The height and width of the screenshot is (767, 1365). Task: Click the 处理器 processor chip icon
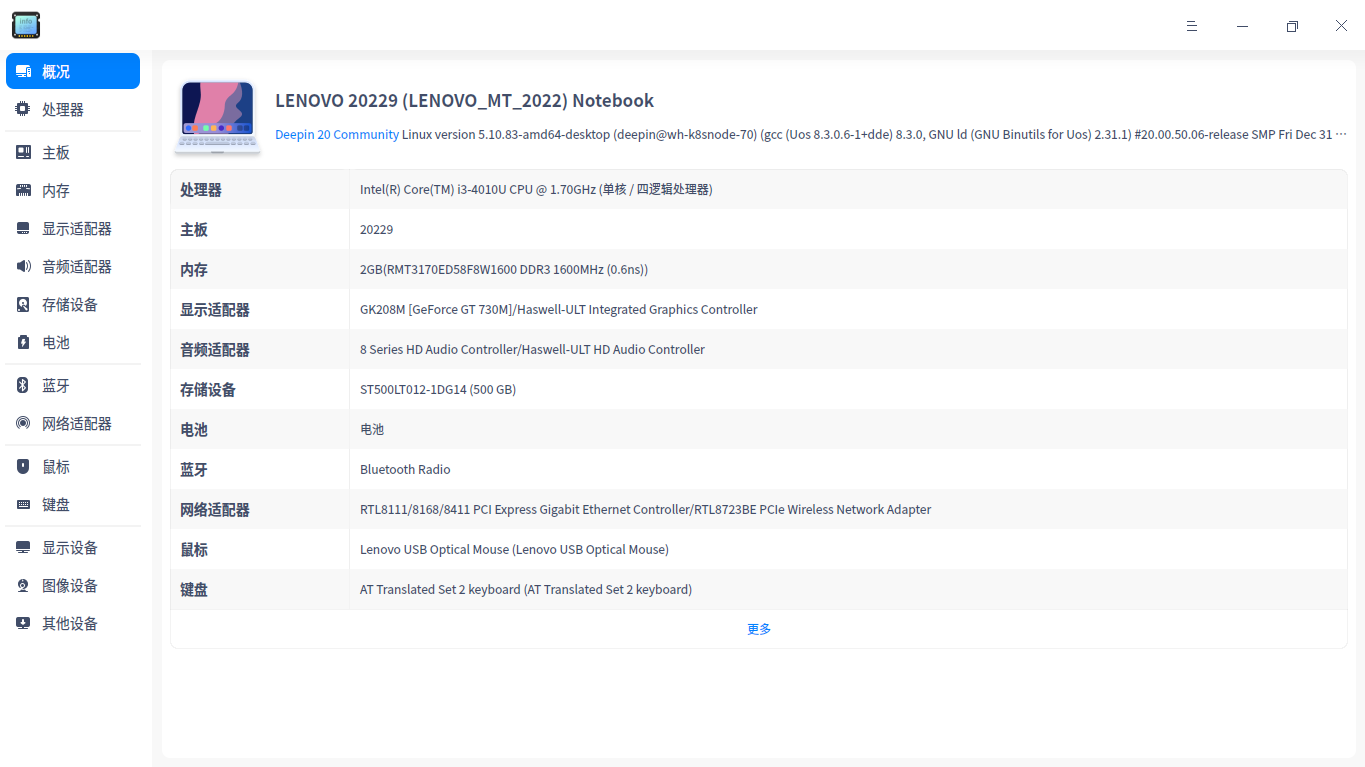[23, 109]
